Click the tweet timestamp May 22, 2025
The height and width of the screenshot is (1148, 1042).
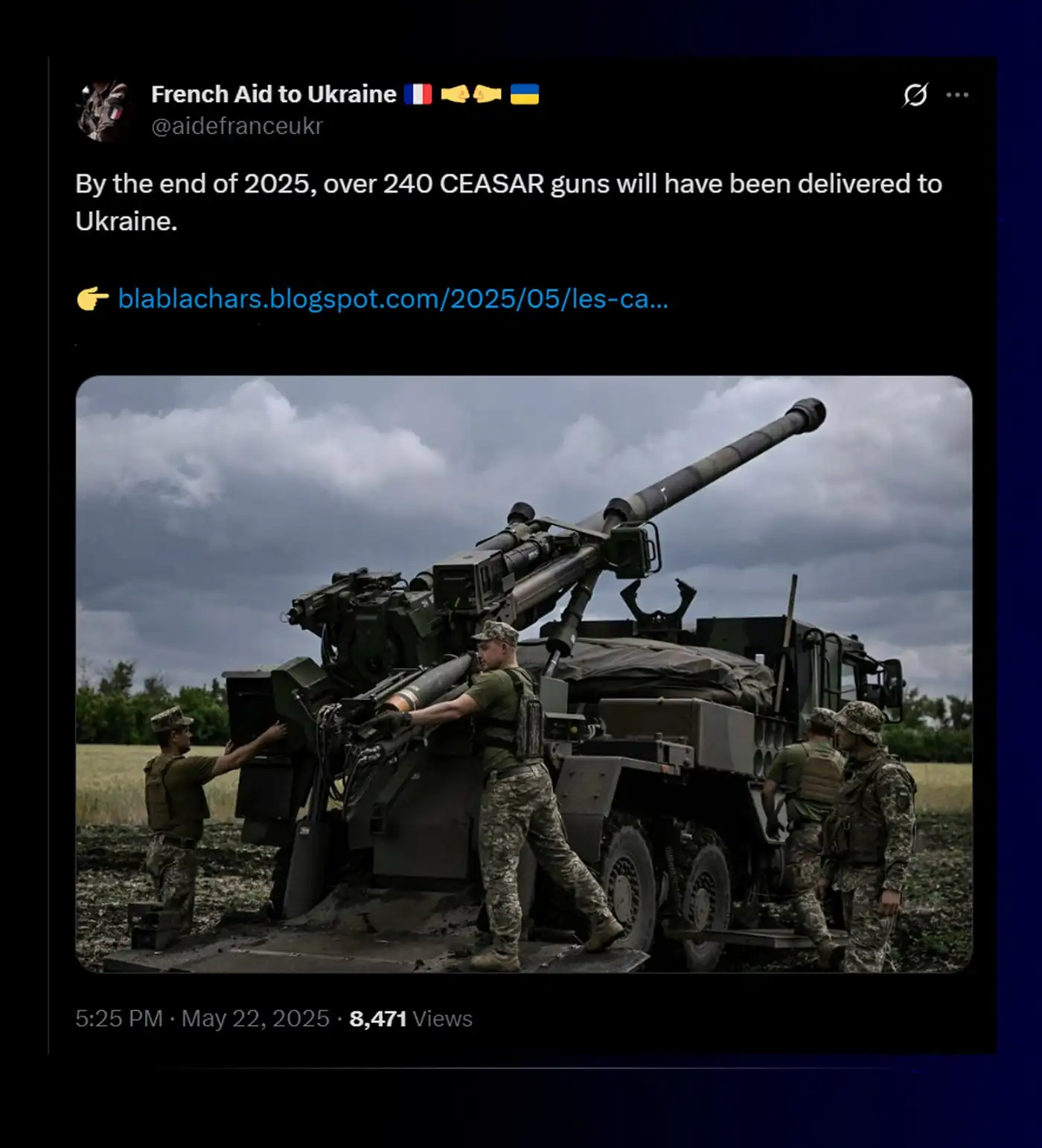click(257, 1019)
